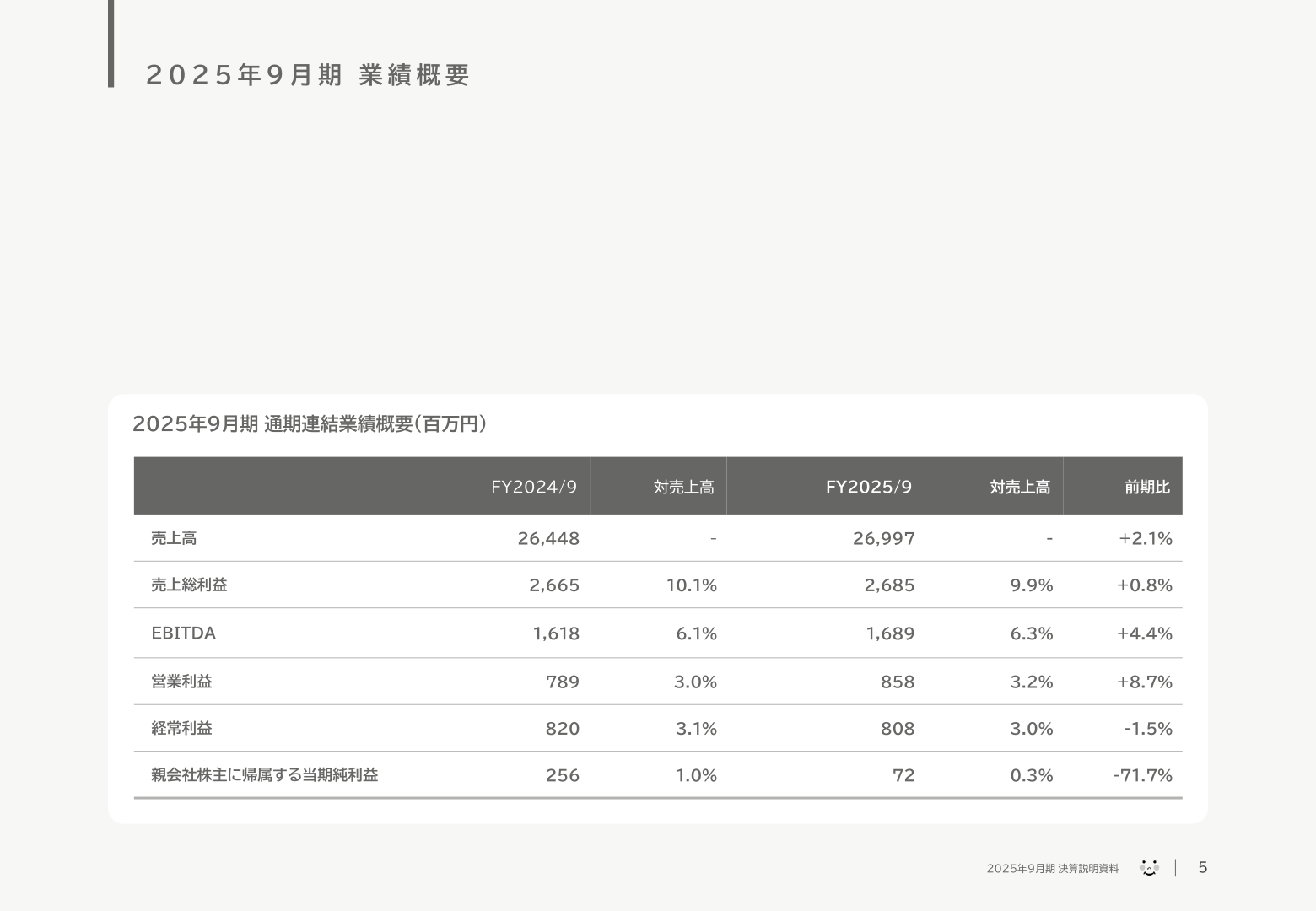Select the 売上総利益 row label
The width and height of the screenshot is (1316, 911).
189,585
